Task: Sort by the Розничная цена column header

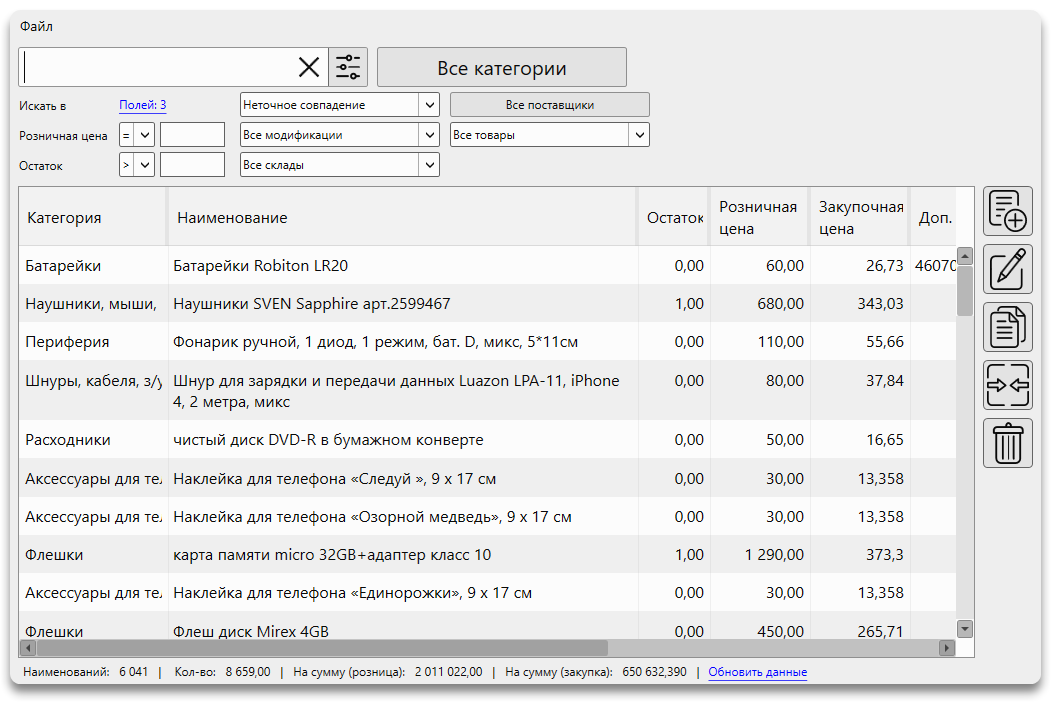Action: click(759, 217)
